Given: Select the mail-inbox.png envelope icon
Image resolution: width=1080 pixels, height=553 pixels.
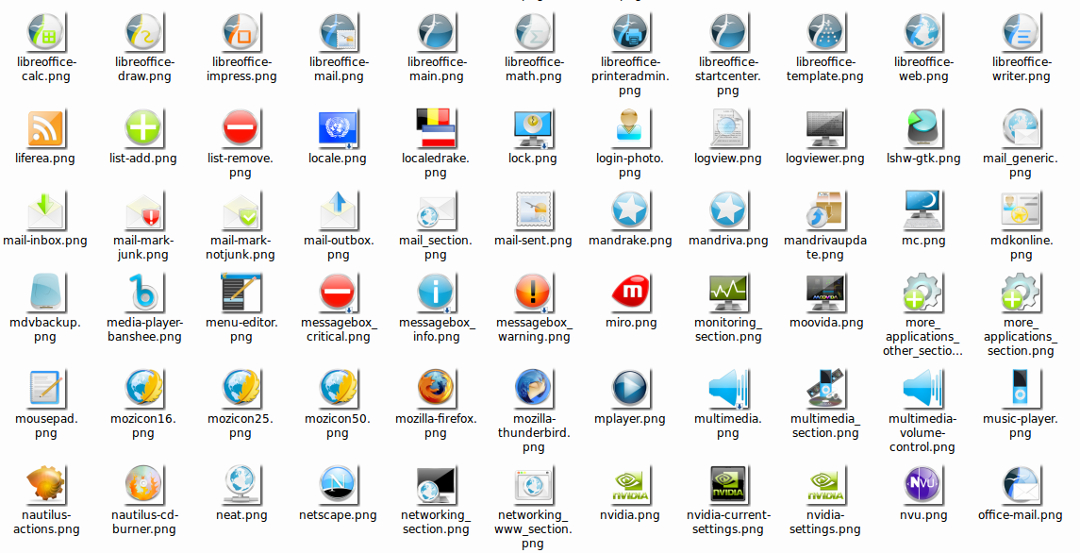Looking at the screenshot, I should pyautogui.click(x=45, y=211).
